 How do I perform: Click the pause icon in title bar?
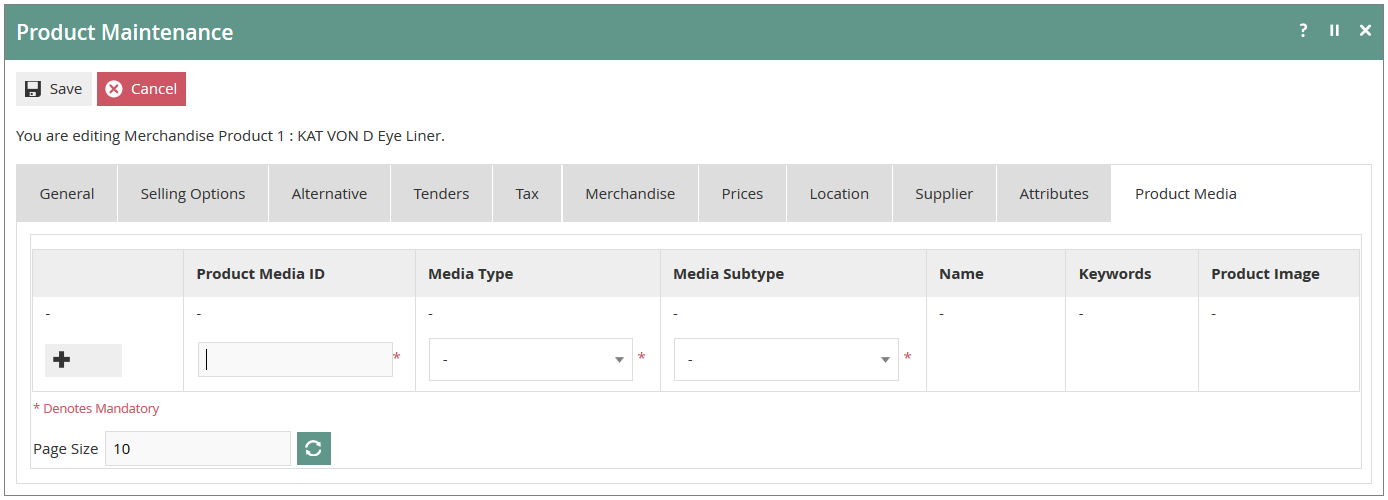click(1334, 31)
